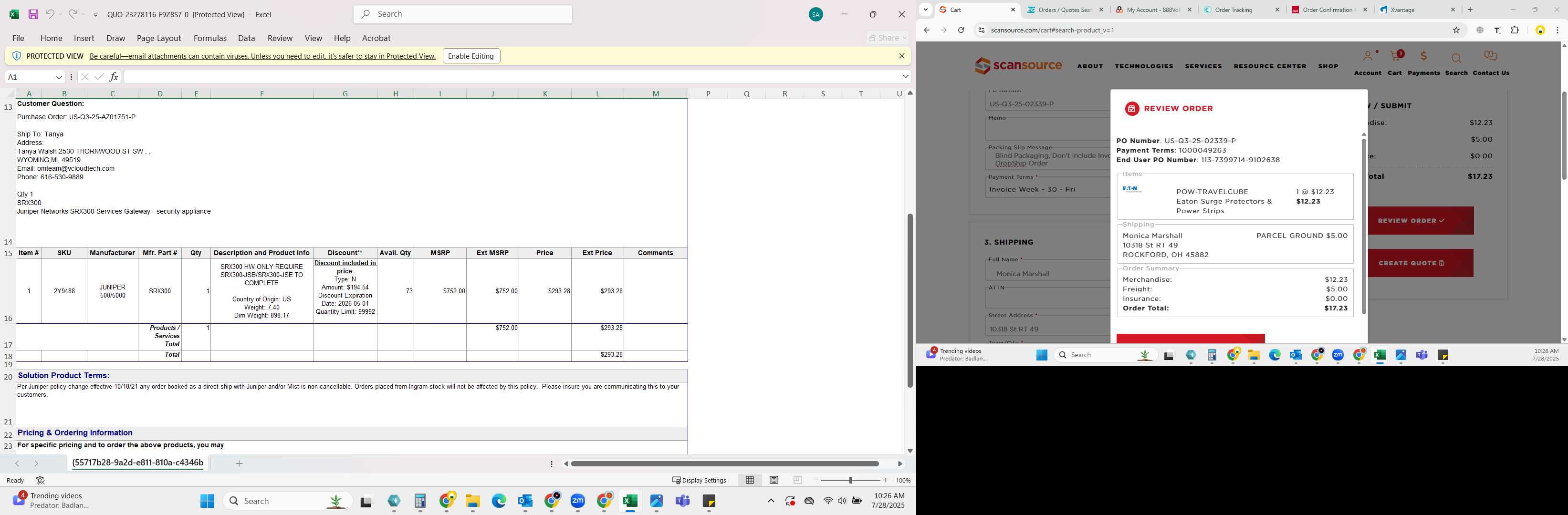Click the Enable Editing button
The height and width of the screenshot is (515, 1568).
coord(471,56)
